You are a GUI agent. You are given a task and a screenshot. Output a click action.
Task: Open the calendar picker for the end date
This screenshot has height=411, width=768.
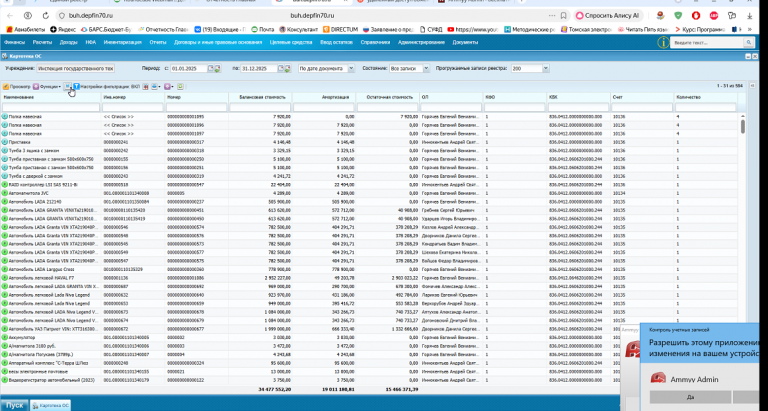click(281, 69)
